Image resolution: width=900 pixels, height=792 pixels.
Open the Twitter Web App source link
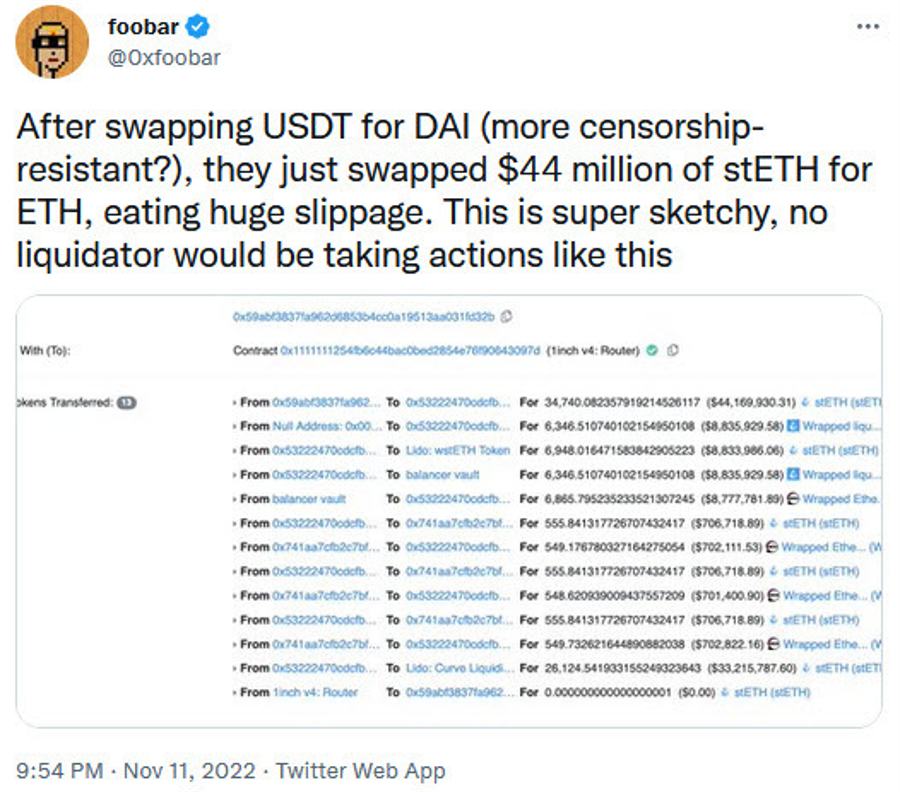[360, 770]
